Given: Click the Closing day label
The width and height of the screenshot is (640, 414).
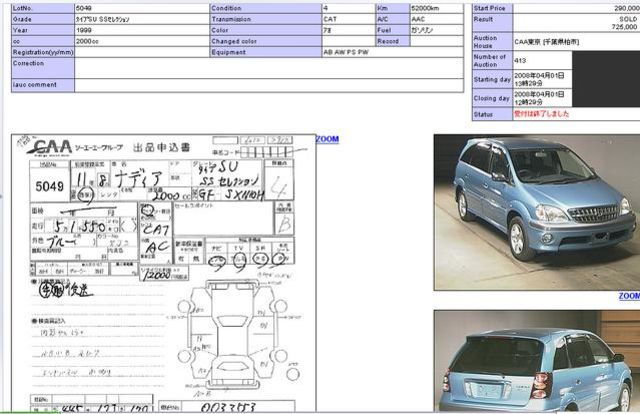Looking at the screenshot, I should pyautogui.click(x=492, y=98).
